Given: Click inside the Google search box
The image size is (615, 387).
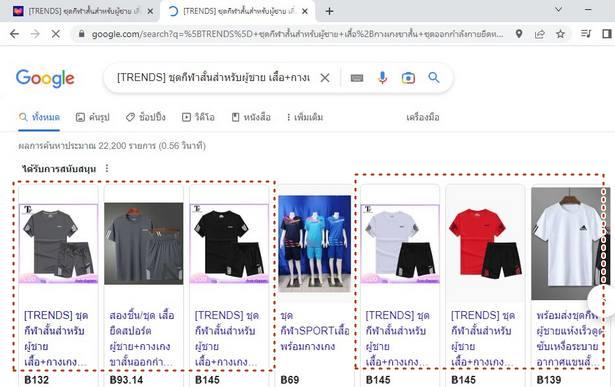Looking at the screenshot, I should [x=213, y=78].
